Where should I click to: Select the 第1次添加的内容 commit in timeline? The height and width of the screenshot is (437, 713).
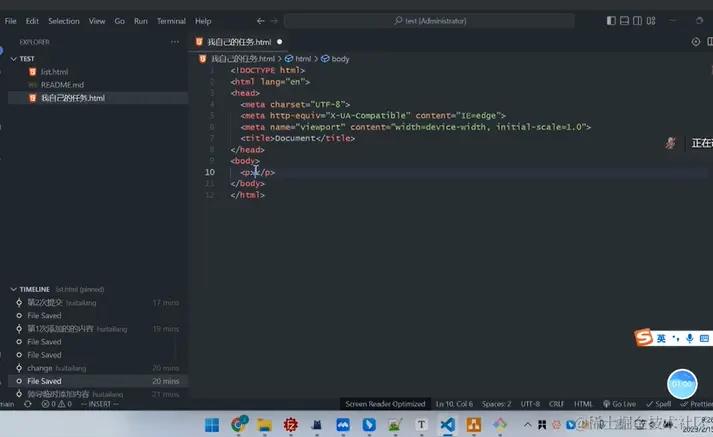[60, 329]
